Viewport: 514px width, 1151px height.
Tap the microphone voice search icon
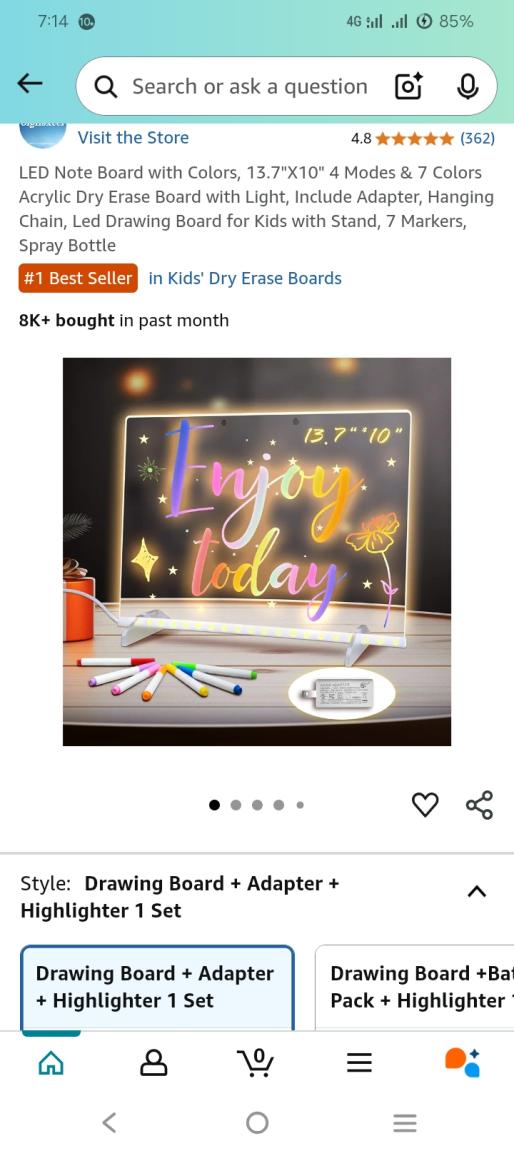[x=467, y=87]
